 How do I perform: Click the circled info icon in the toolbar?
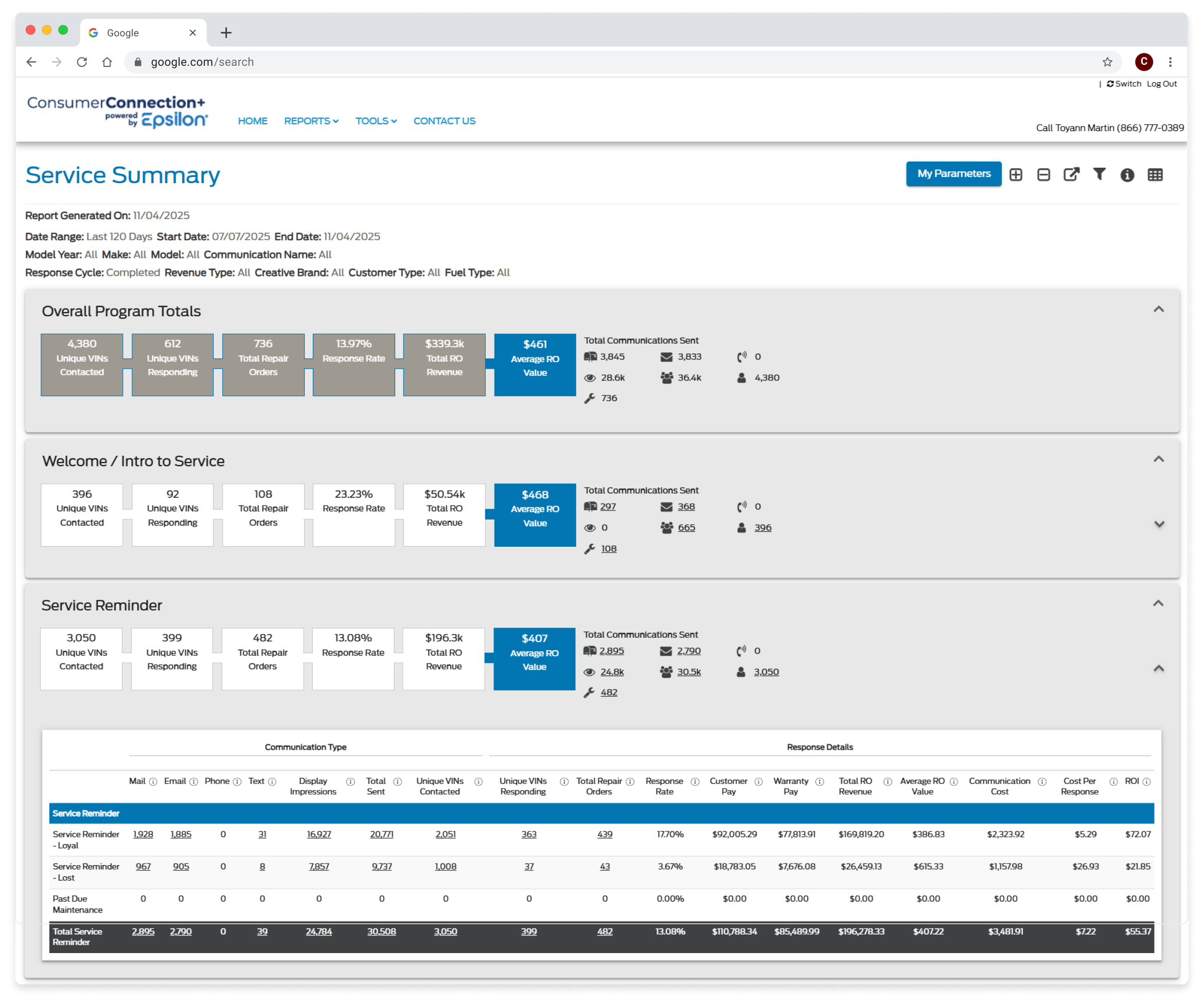coord(1127,175)
